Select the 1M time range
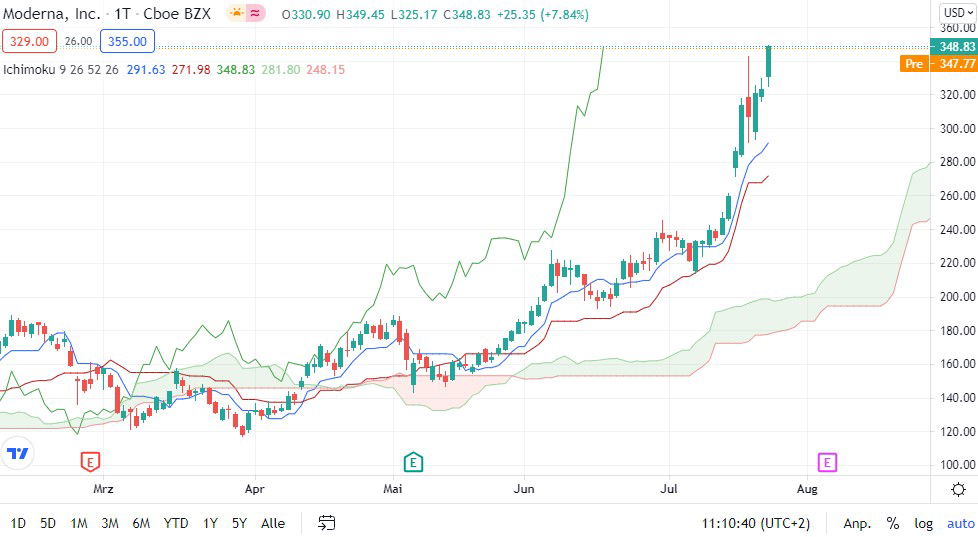Image resolution: width=978 pixels, height=537 pixels. click(79, 523)
